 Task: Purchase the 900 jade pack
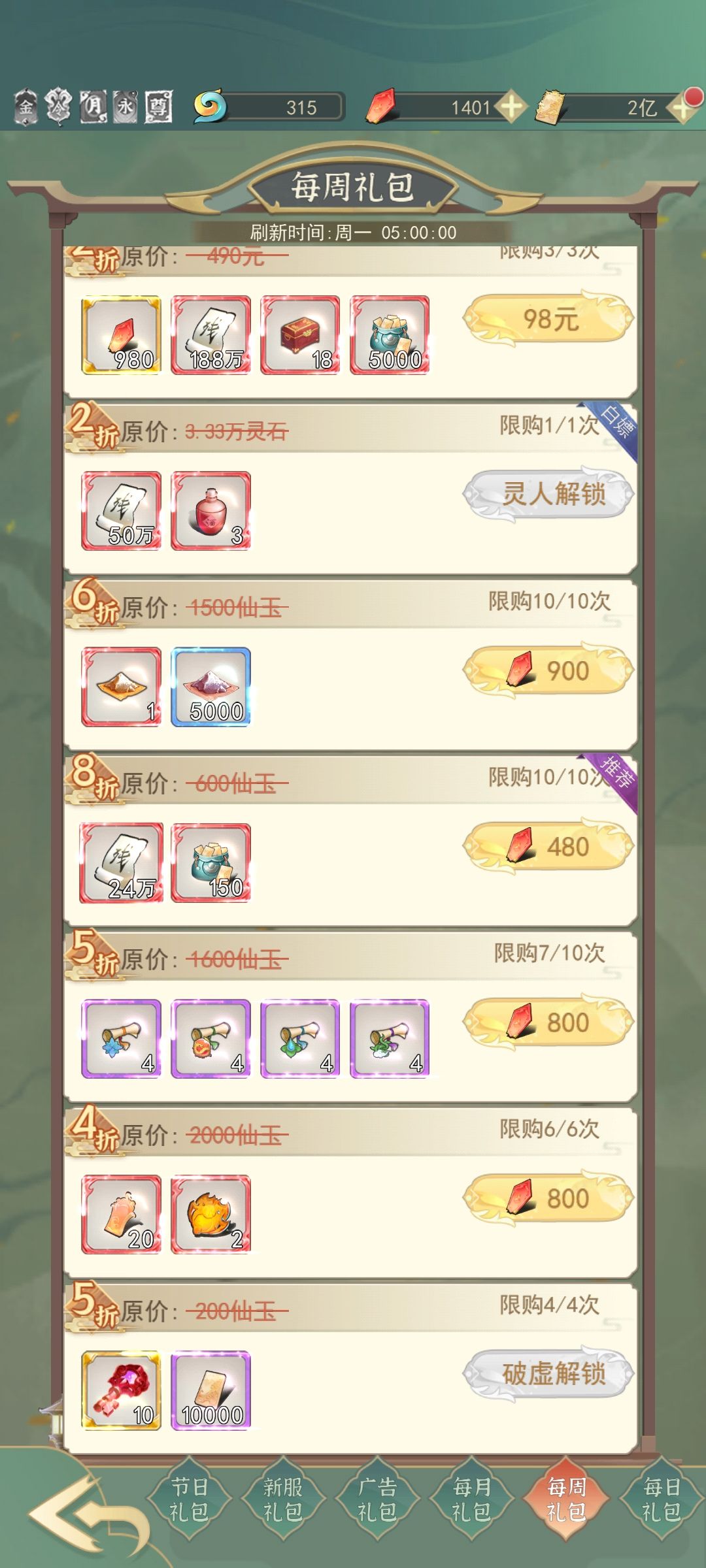(548, 670)
